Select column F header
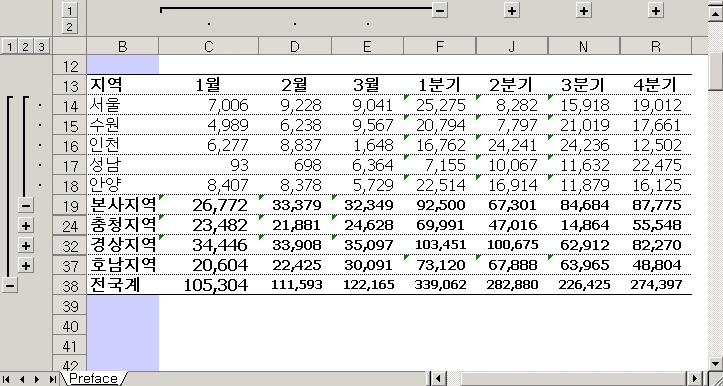 pyautogui.click(x=439, y=46)
